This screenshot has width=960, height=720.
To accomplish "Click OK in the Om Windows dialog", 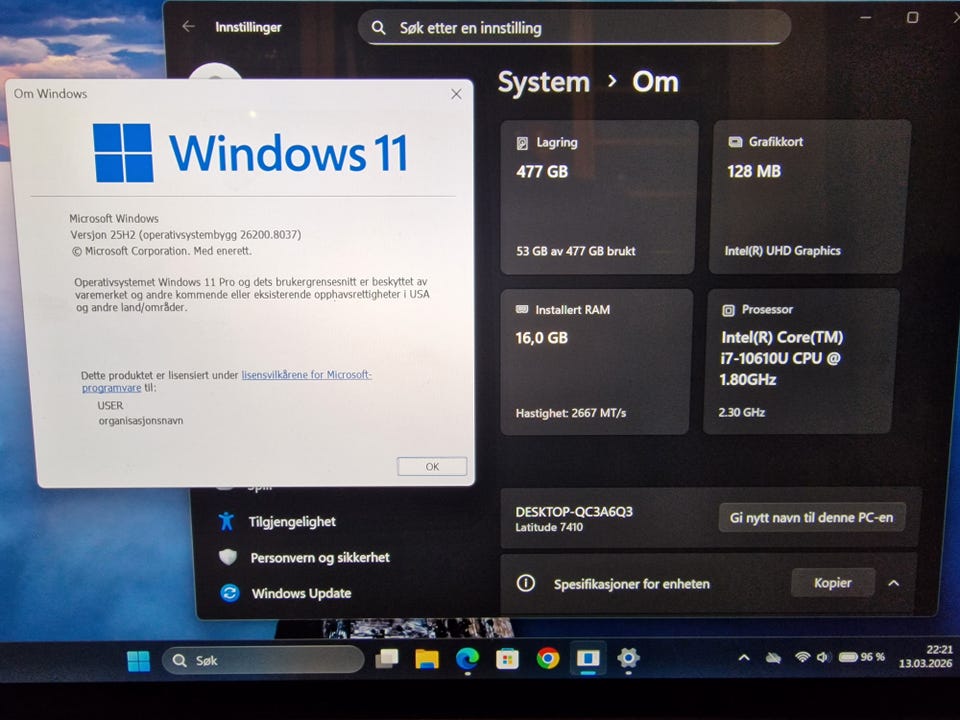I will pyautogui.click(x=432, y=467).
